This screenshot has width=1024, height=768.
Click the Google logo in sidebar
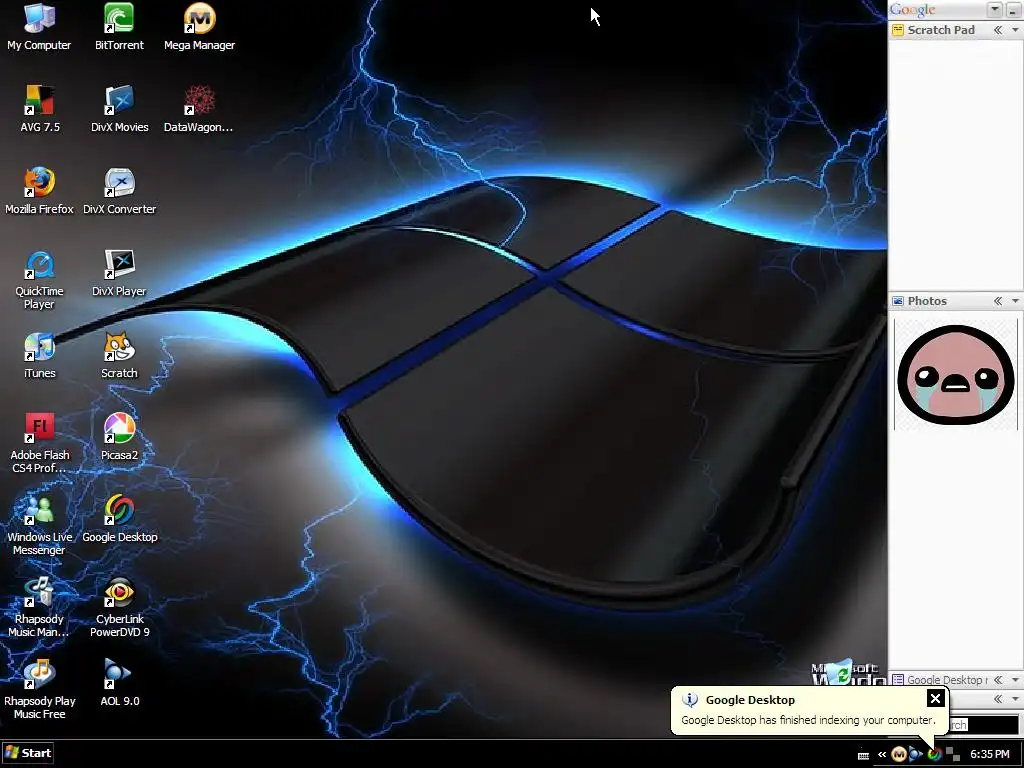coord(912,10)
